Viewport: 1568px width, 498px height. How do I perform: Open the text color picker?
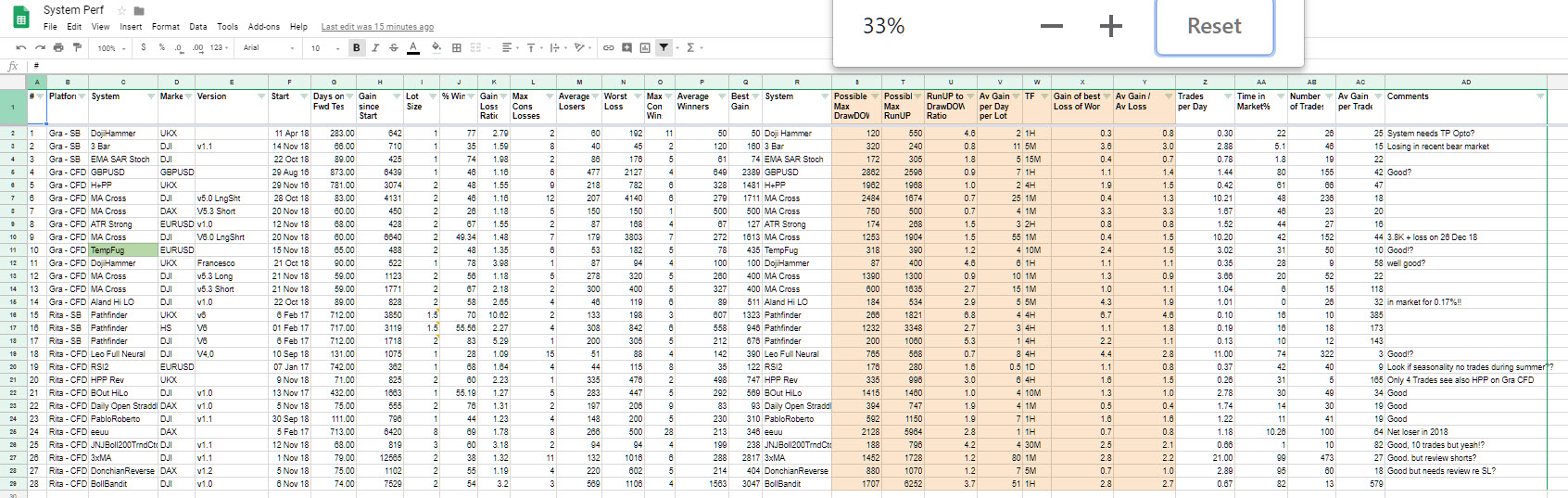click(413, 47)
